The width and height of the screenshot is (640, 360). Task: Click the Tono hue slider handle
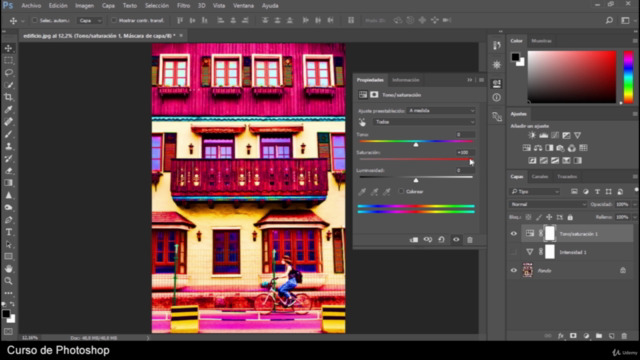tap(416, 144)
